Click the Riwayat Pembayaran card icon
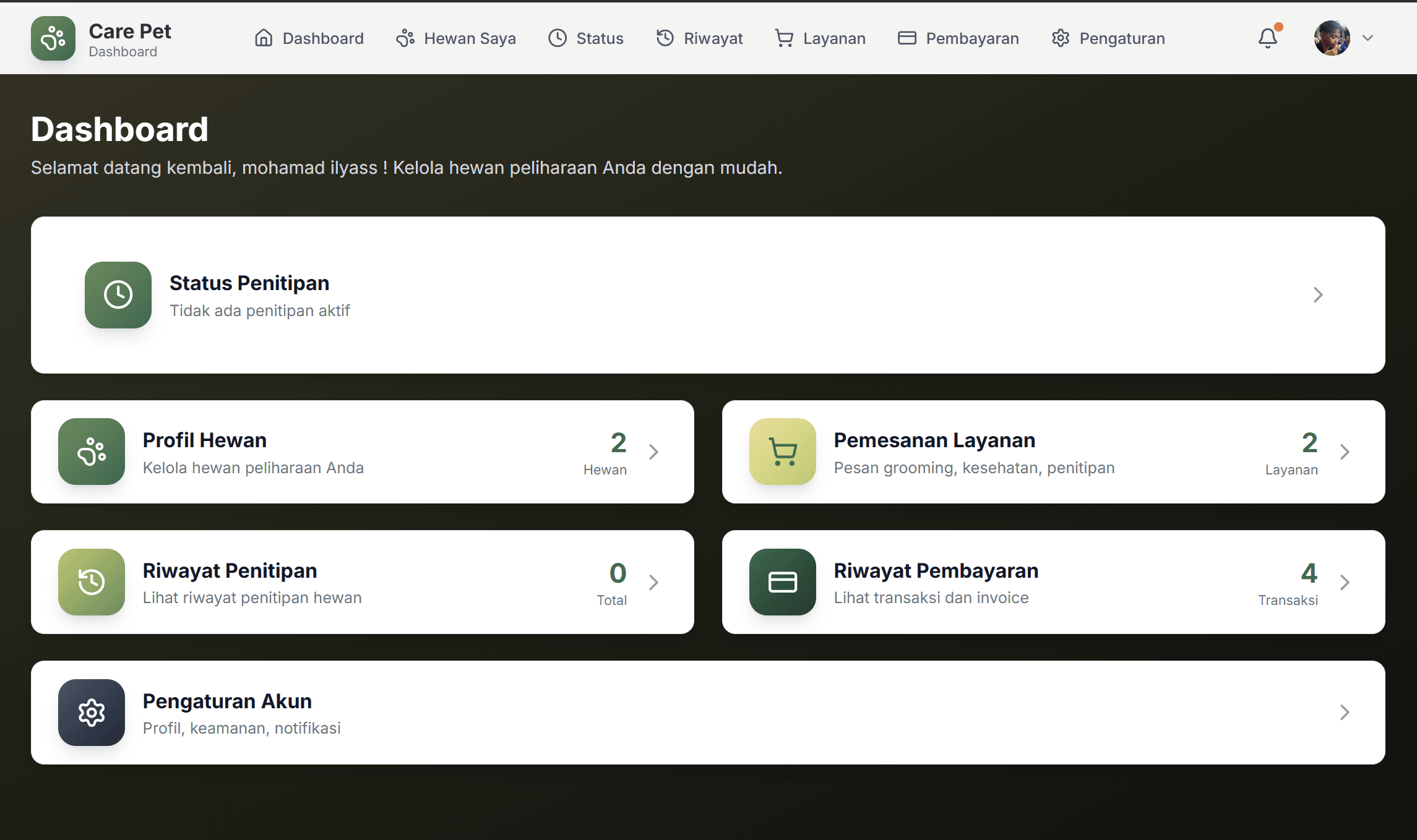This screenshot has width=1417, height=840. [783, 582]
